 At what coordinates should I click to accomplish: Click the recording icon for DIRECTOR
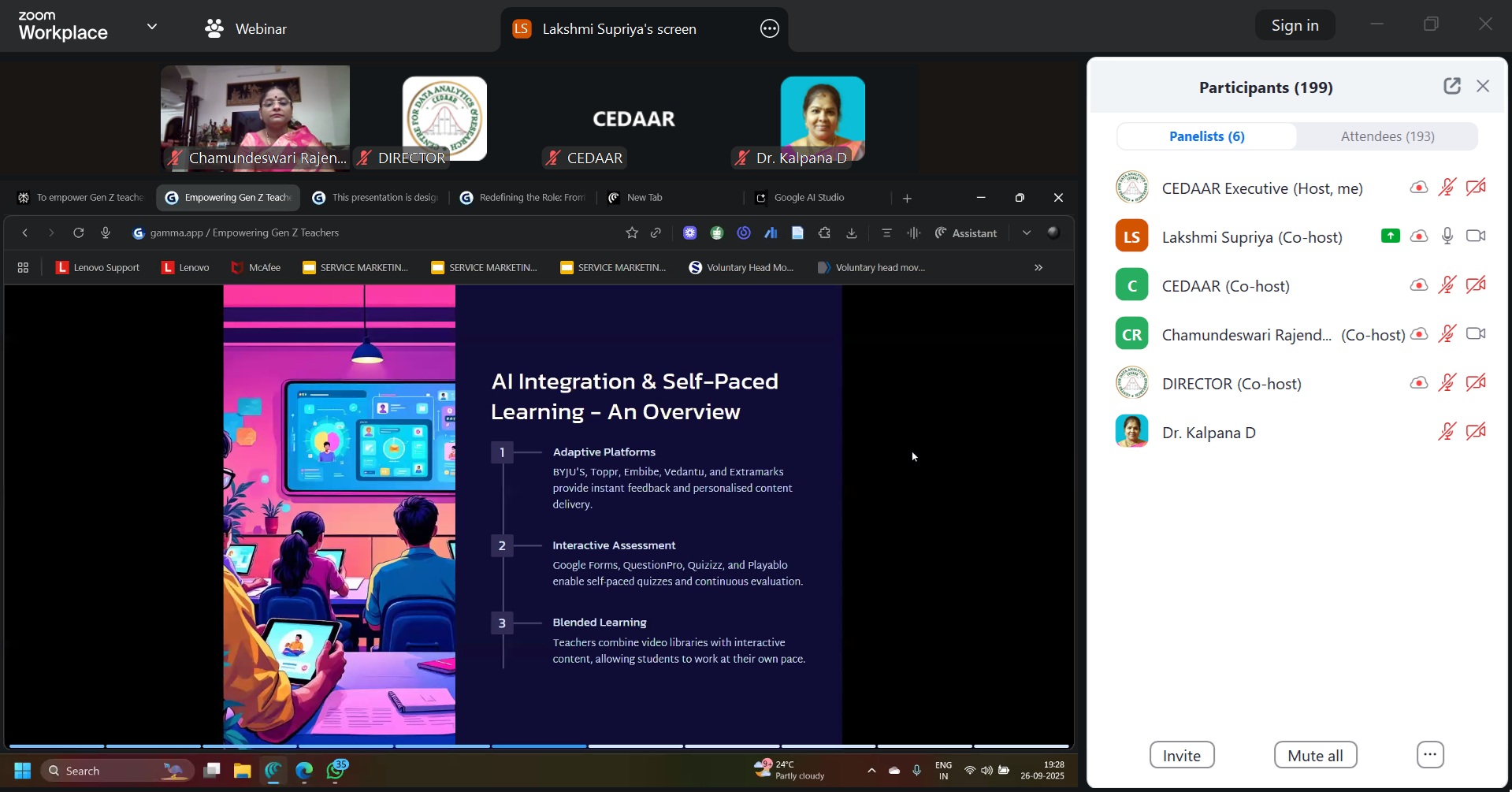click(1418, 383)
